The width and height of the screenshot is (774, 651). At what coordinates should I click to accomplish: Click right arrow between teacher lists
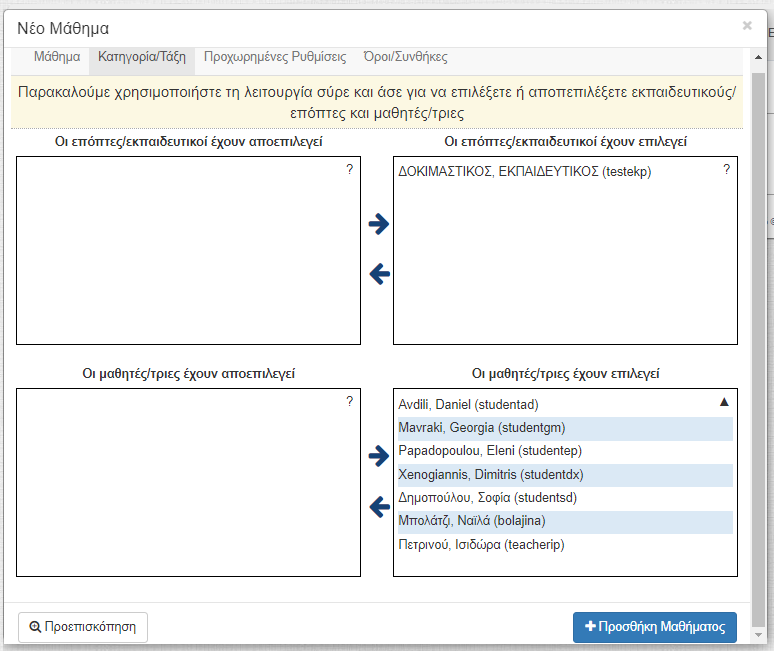point(379,224)
